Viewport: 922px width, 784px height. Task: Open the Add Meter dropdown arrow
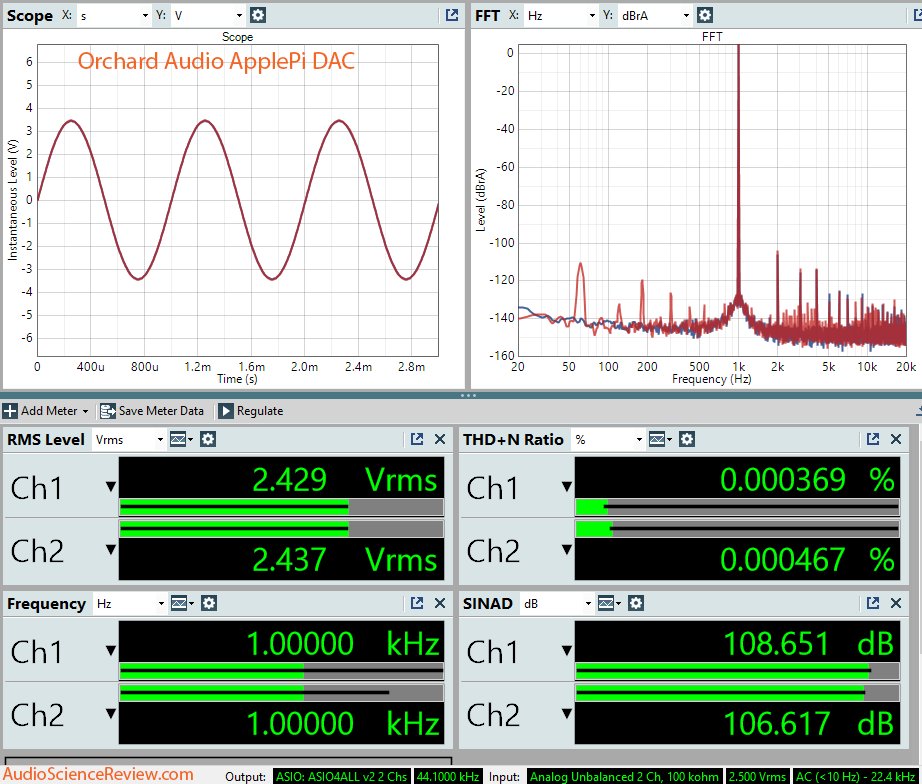(x=85, y=411)
